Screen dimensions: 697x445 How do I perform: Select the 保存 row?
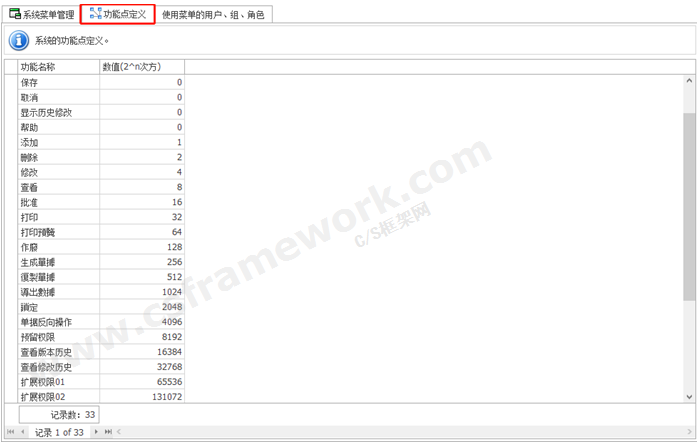[x=101, y=82]
